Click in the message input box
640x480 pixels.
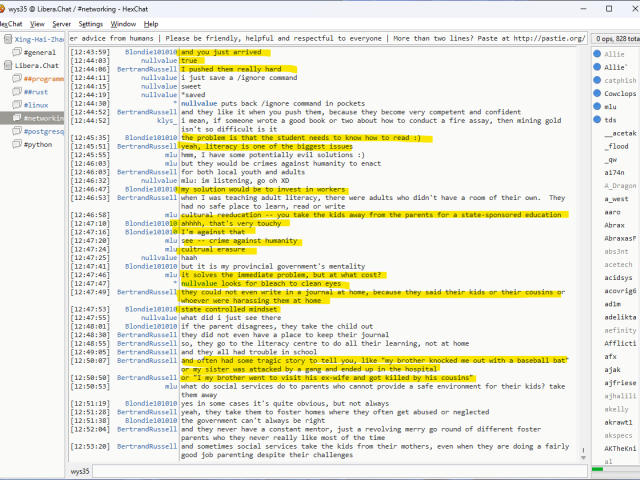point(340,470)
